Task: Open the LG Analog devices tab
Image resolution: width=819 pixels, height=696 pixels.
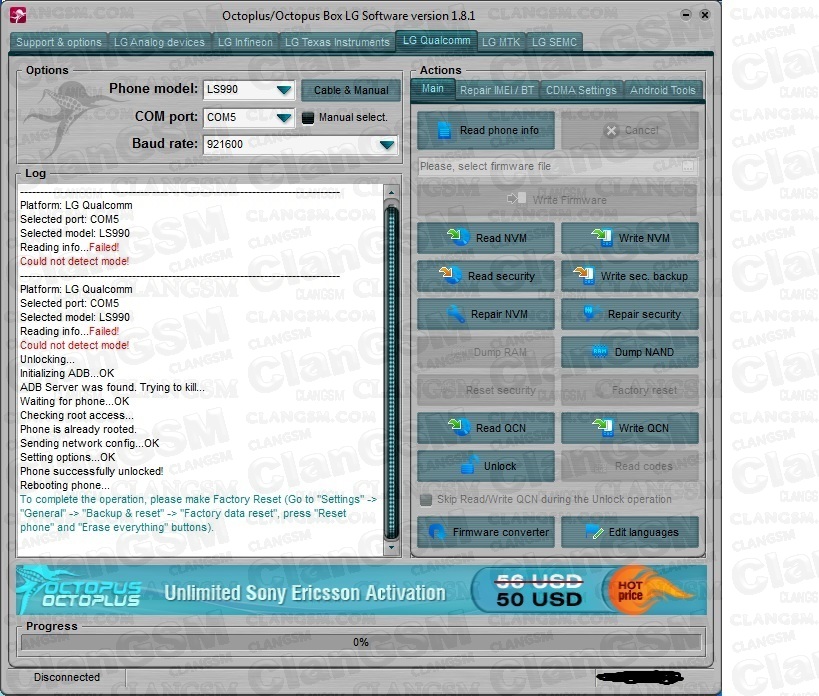Action: [159, 42]
